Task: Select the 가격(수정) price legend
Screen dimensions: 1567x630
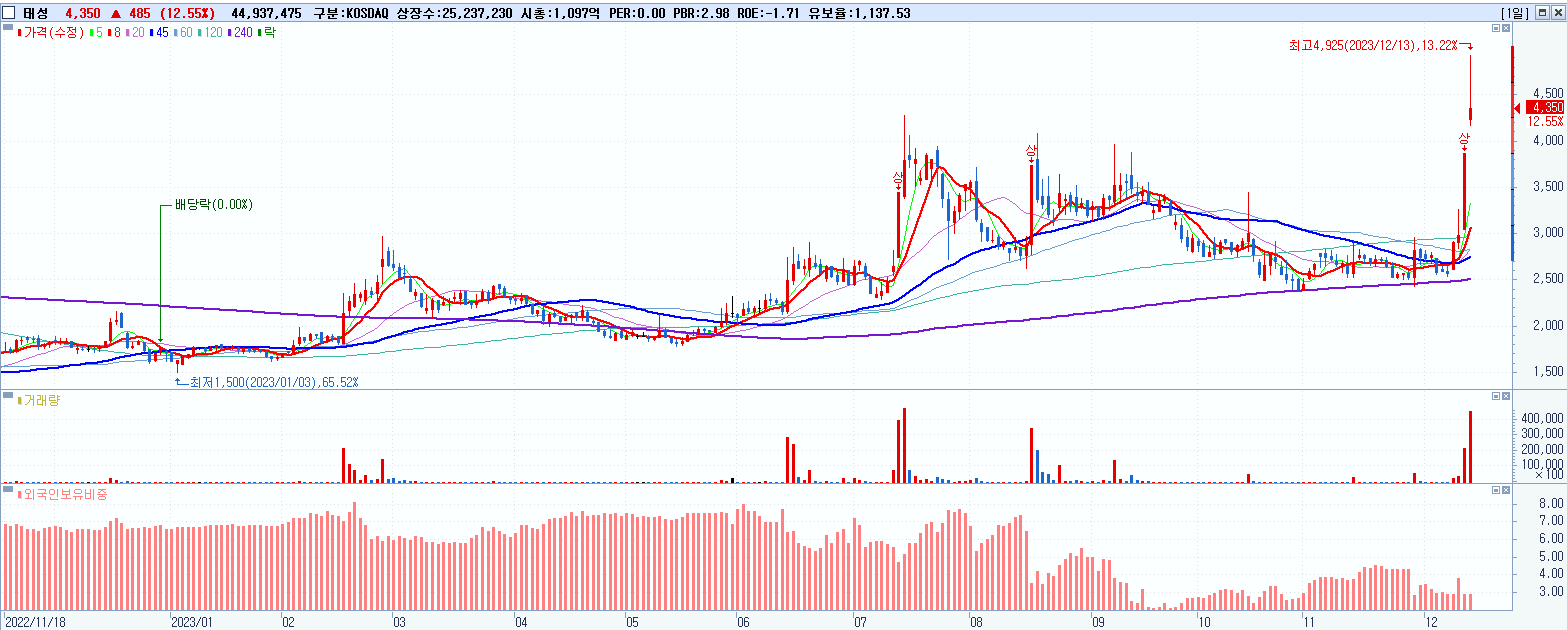Action: [x=53, y=33]
